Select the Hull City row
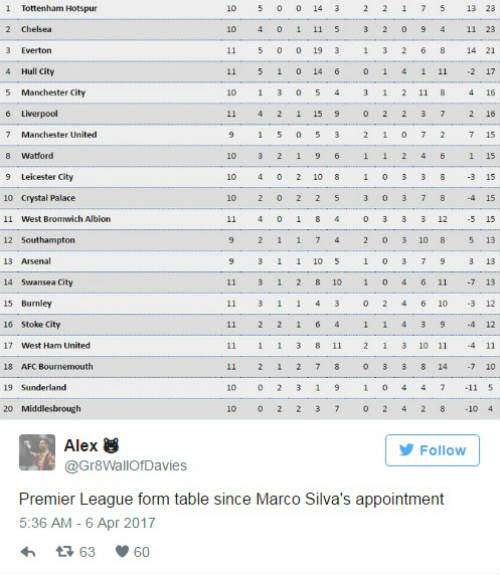Image resolution: width=500 pixels, height=575 pixels. (x=250, y=72)
